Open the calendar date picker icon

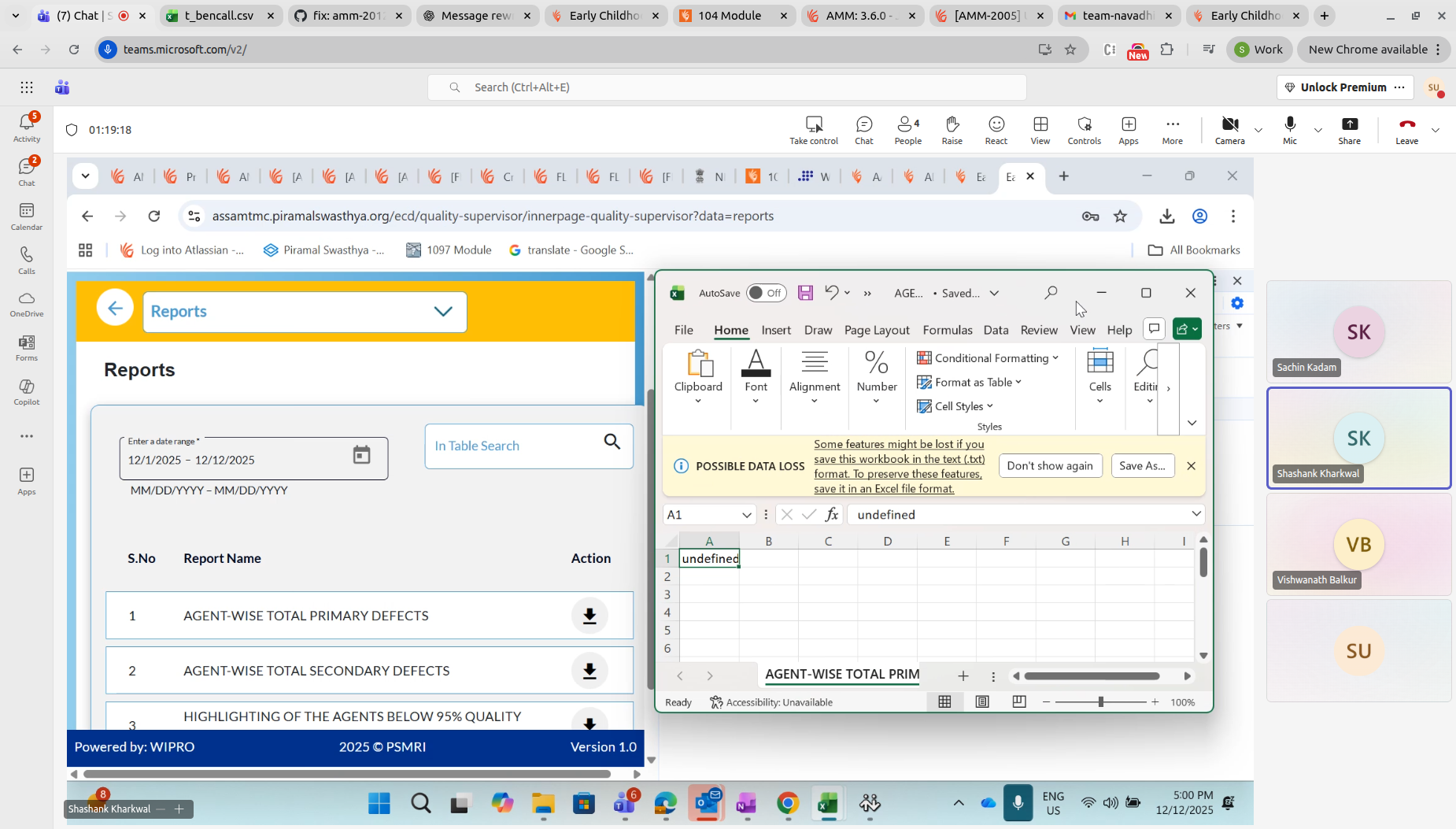(361, 455)
